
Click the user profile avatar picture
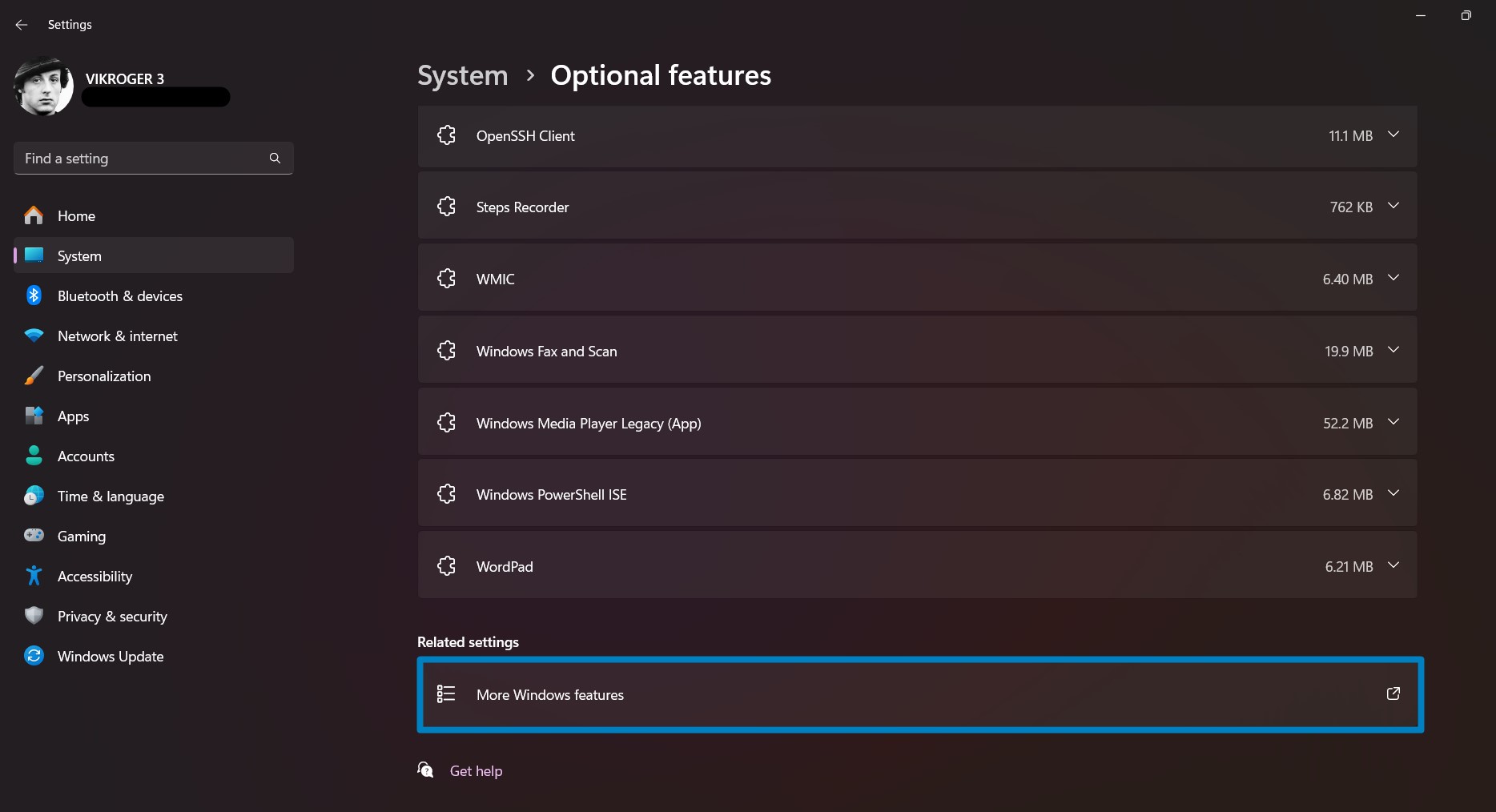(43, 86)
